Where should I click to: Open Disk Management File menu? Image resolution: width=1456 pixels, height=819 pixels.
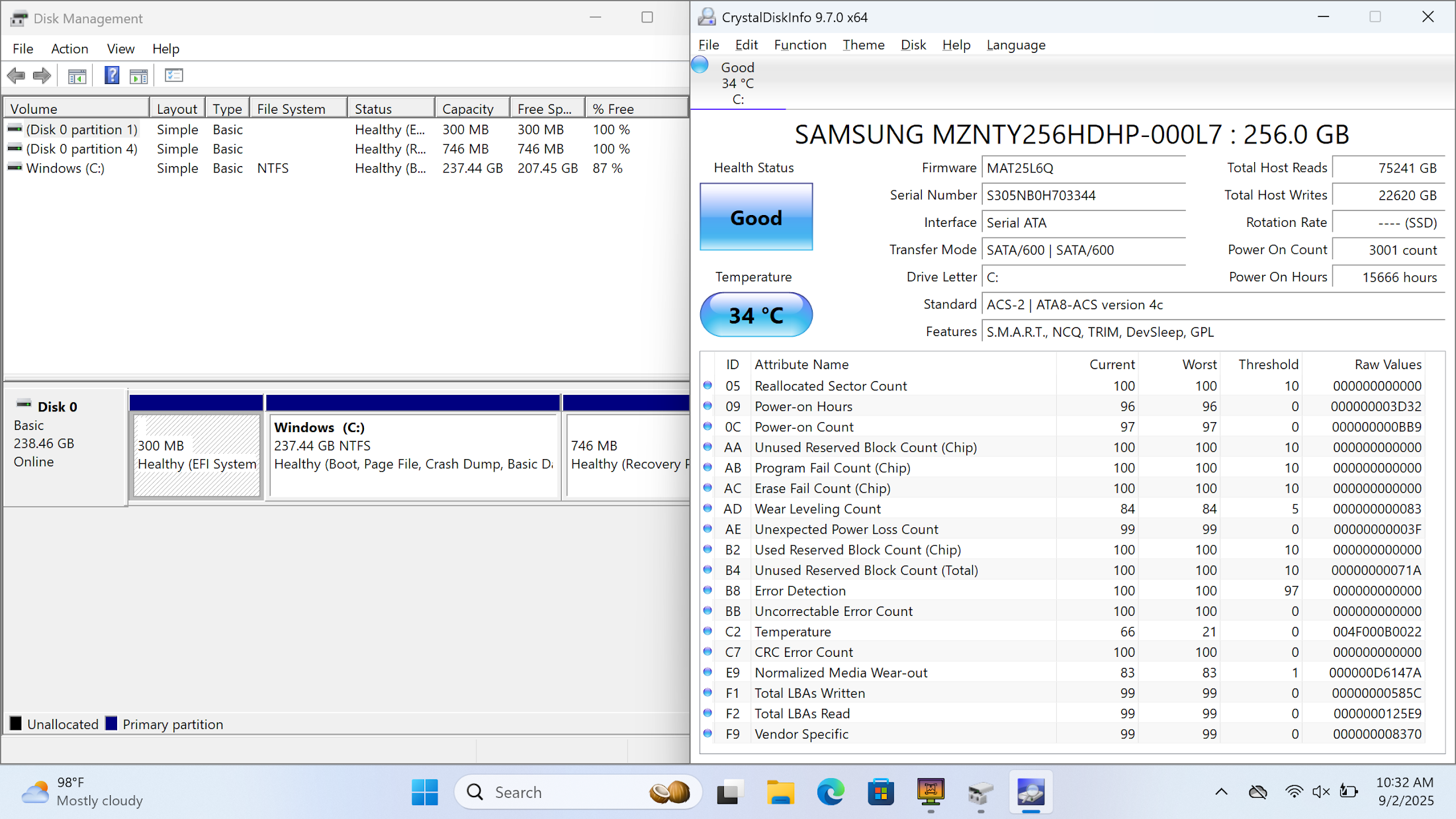pyautogui.click(x=23, y=48)
